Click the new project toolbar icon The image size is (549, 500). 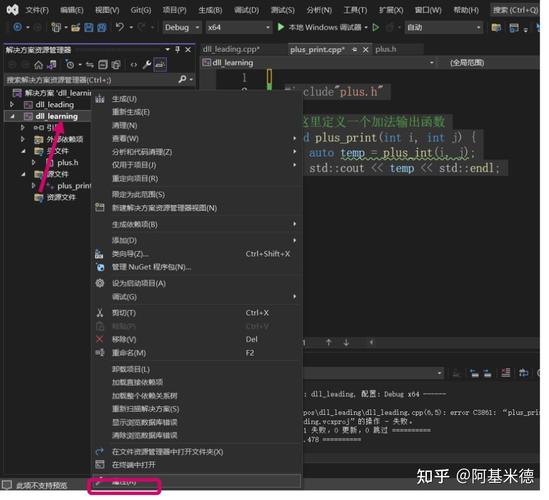(56, 27)
